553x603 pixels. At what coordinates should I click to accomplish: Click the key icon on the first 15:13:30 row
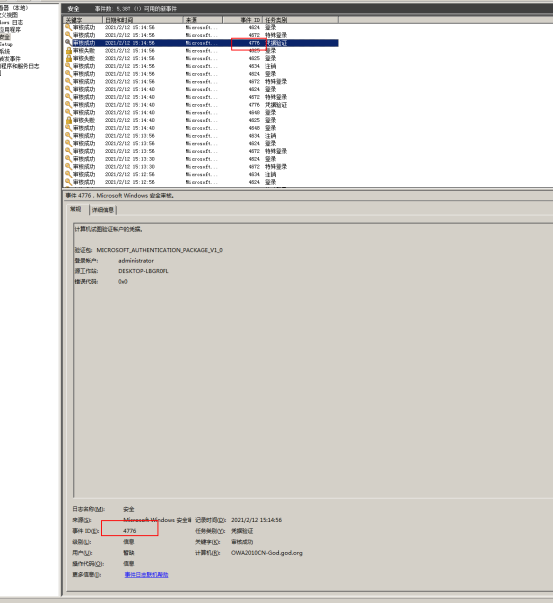coord(68,159)
